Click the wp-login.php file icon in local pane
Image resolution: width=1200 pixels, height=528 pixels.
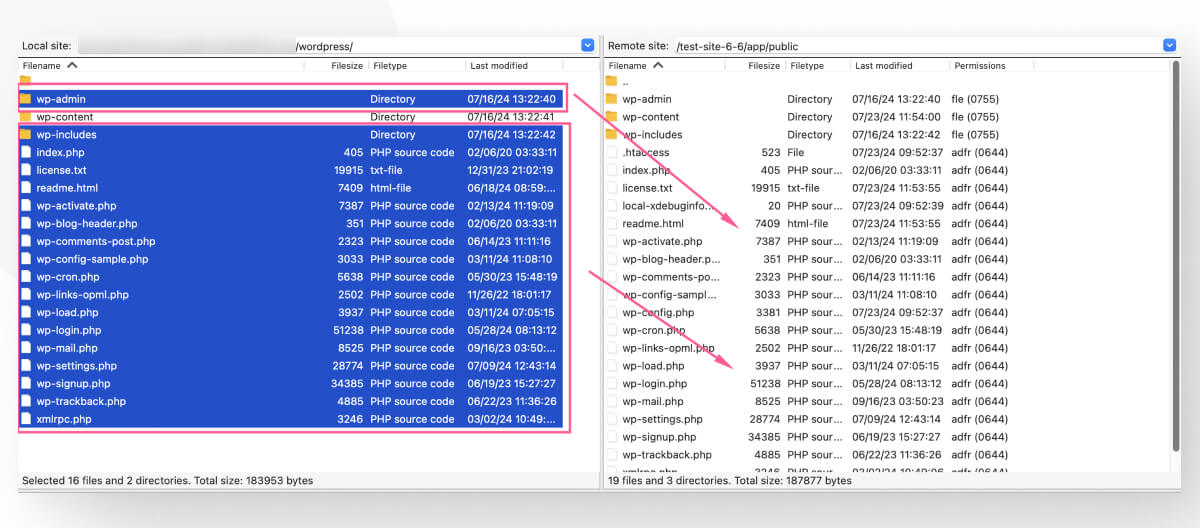tap(26, 330)
